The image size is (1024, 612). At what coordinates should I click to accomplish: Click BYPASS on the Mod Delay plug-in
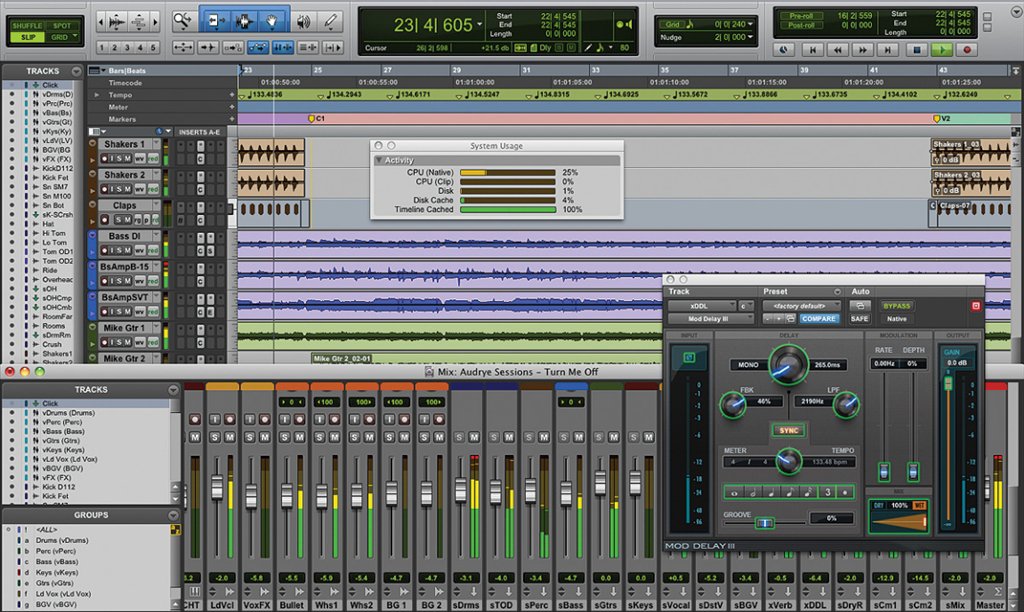pyautogui.click(x=896, y=305)
